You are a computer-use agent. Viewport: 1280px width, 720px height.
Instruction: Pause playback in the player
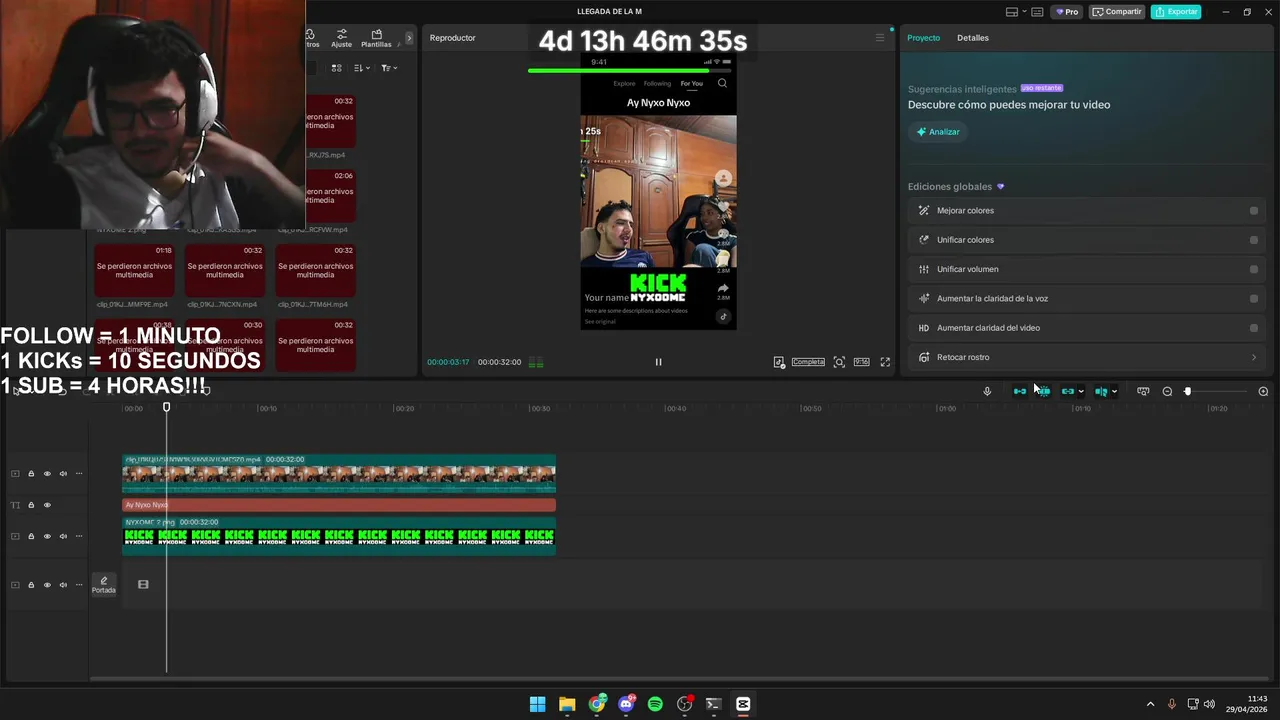click(x=658, y=362)
